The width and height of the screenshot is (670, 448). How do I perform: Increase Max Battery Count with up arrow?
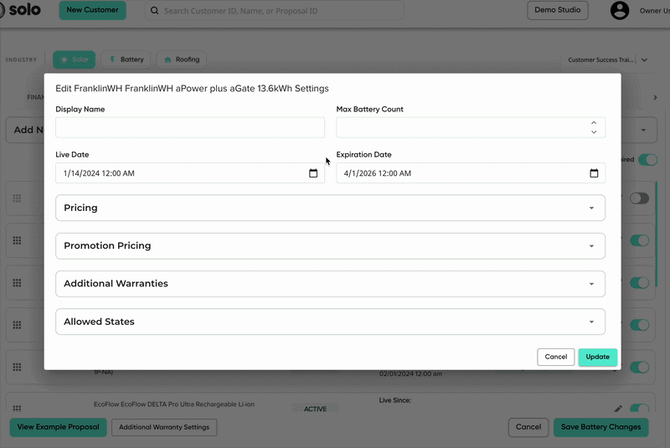pyautogui.click(x=594, y=123)
